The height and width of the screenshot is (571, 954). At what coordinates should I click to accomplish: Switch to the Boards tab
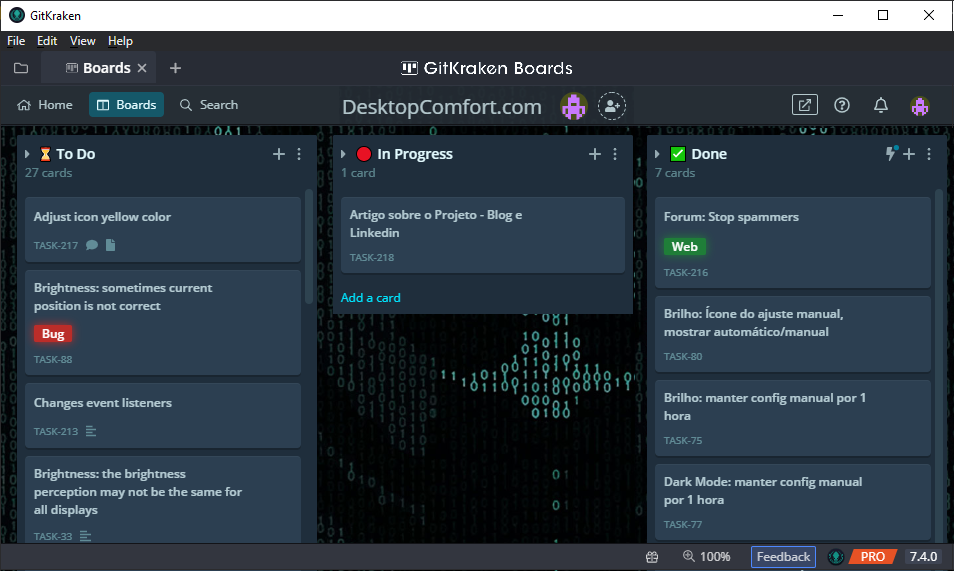point(99,68)
